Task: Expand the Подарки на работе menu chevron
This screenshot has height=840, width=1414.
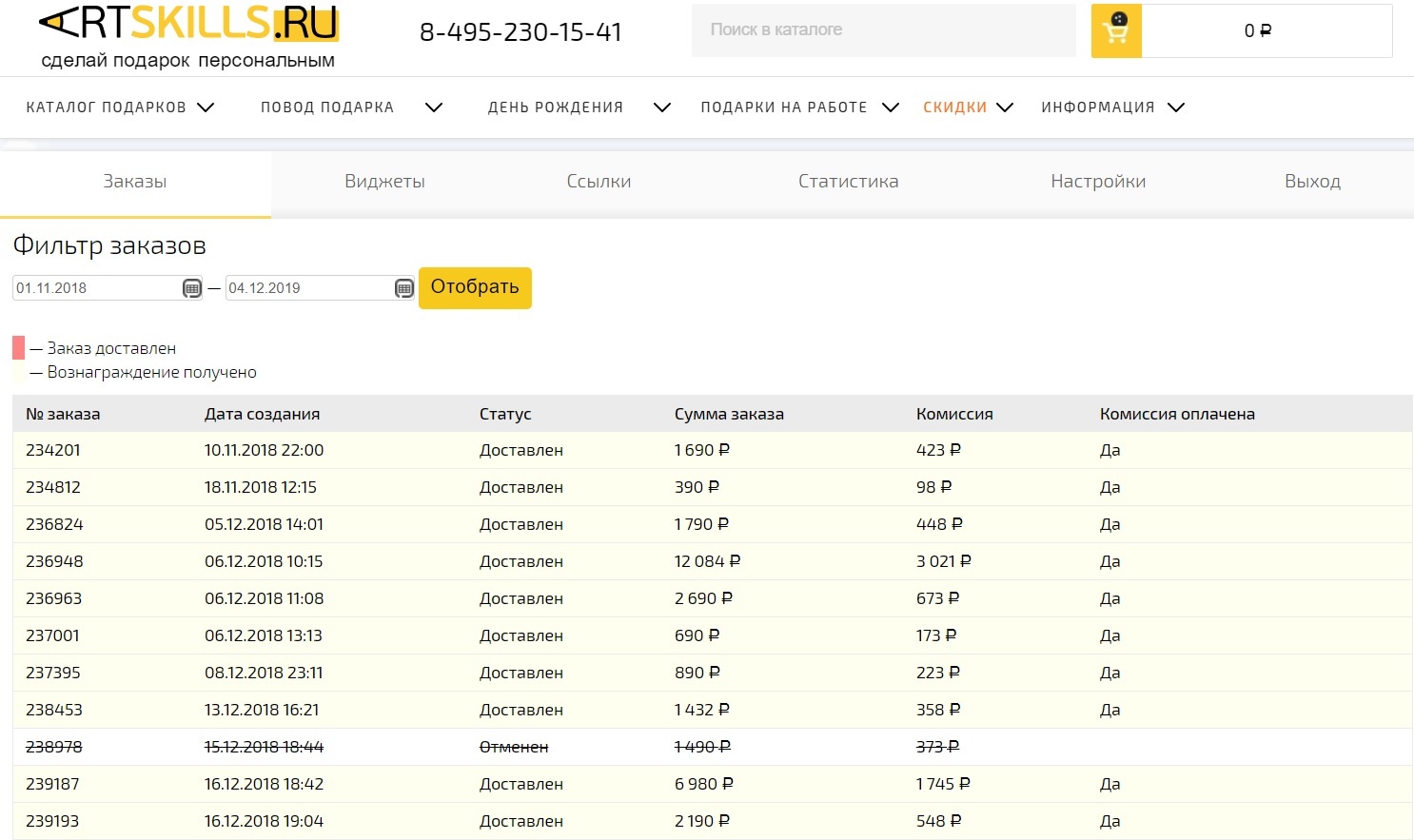Action: (x=891, y=107)
